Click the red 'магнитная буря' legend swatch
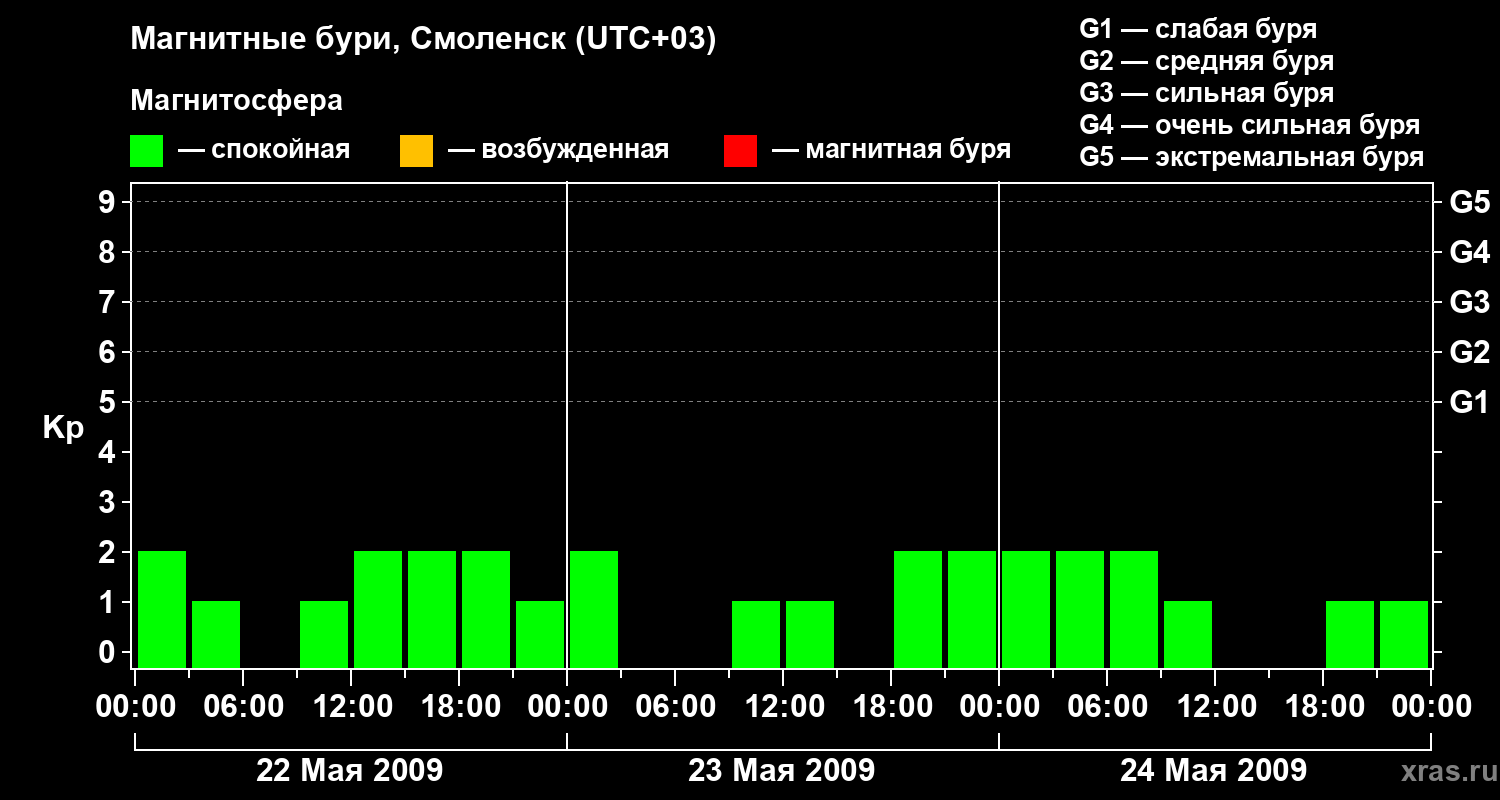Viewport: 1500px width, 800px height. pyautogui.click(x=740, y=151)
